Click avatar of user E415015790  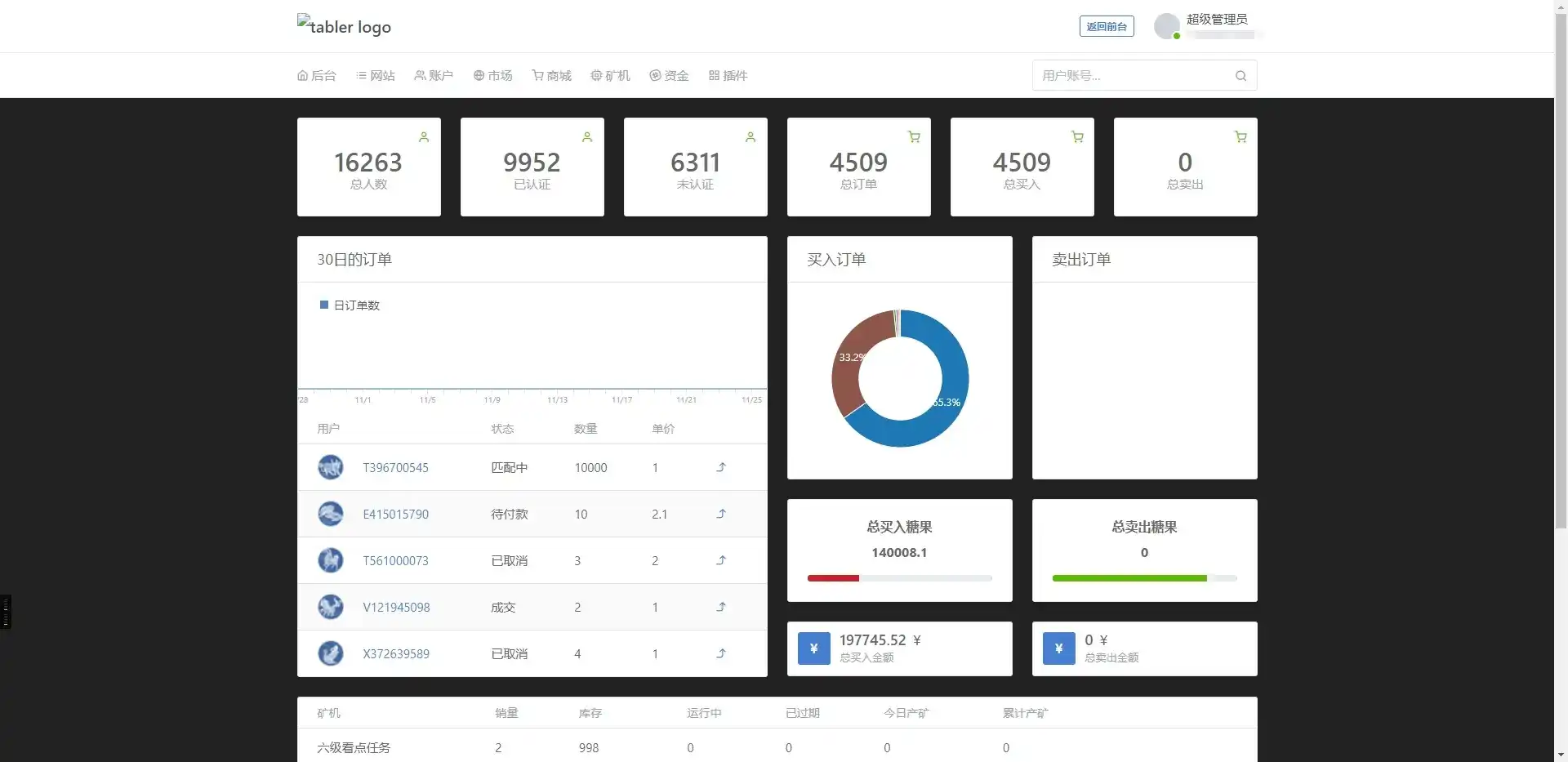(331, 514)
